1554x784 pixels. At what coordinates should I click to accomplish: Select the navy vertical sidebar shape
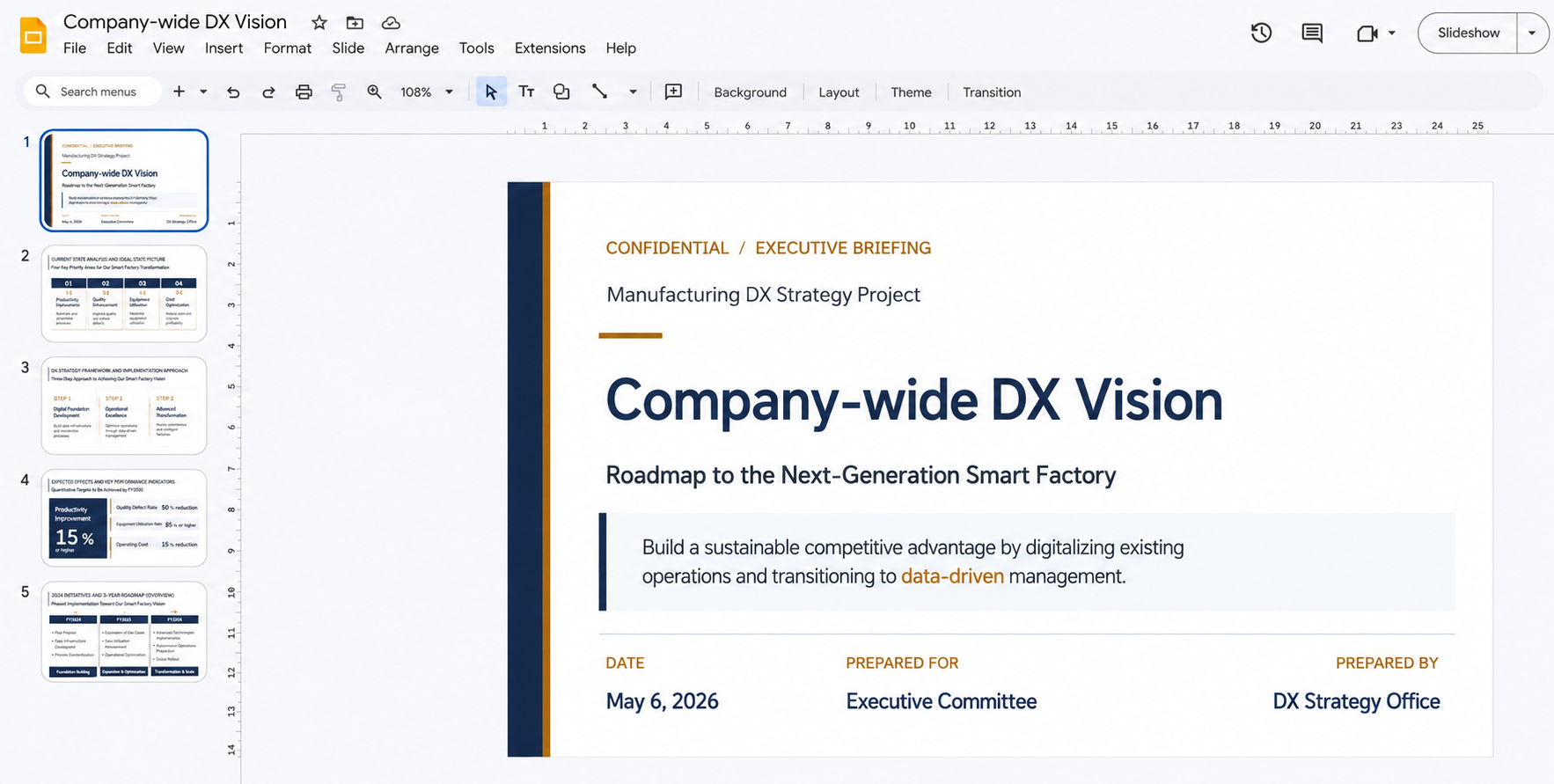pyautogui.click(x=524, y=469)
